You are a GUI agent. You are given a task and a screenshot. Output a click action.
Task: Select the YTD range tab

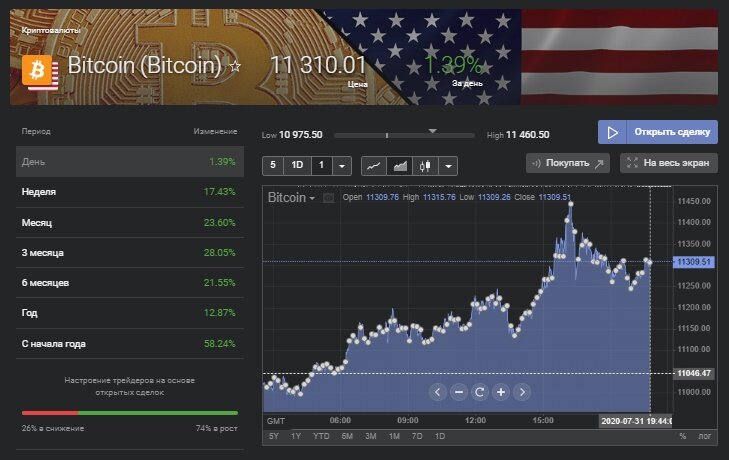tap(320, 436)
